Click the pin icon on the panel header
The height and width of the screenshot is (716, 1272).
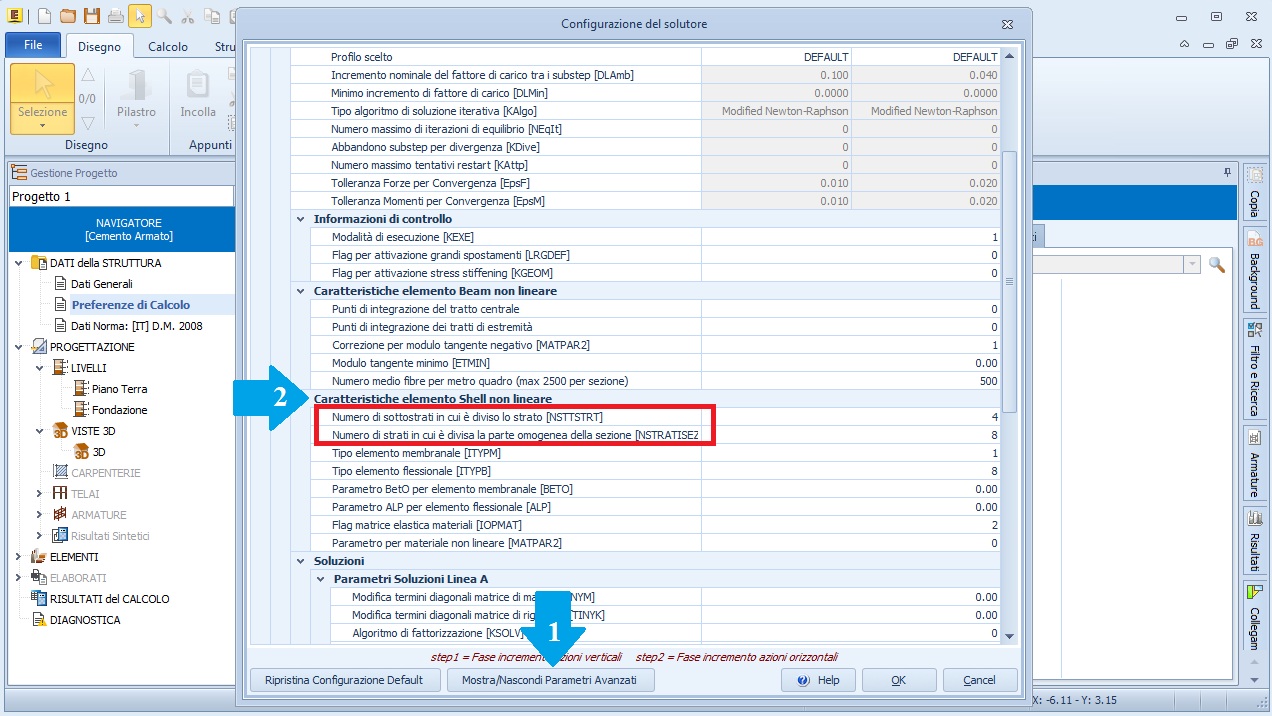(1227, 173)
